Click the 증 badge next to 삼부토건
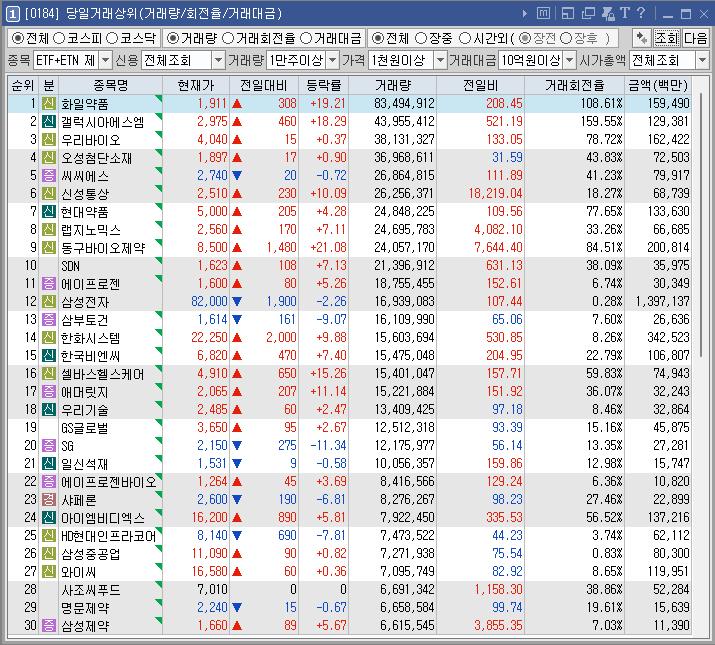715x645 pixels. click(x=49, y=319)
